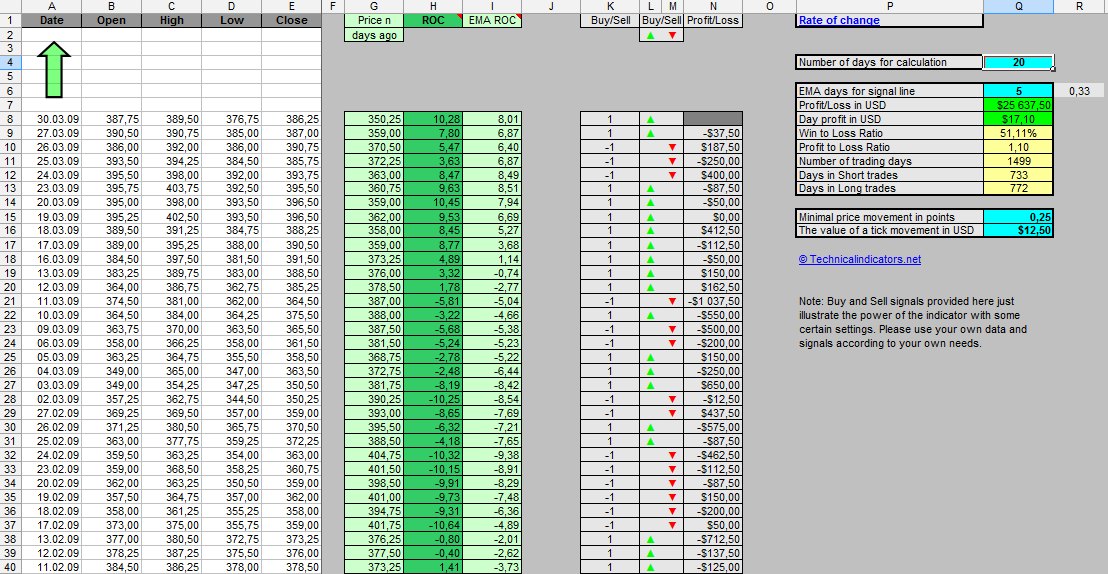The height and width of the screenshot is (574, 1108).
Task: Click the red down triangle in row 2 header
Action: [672, 35]
